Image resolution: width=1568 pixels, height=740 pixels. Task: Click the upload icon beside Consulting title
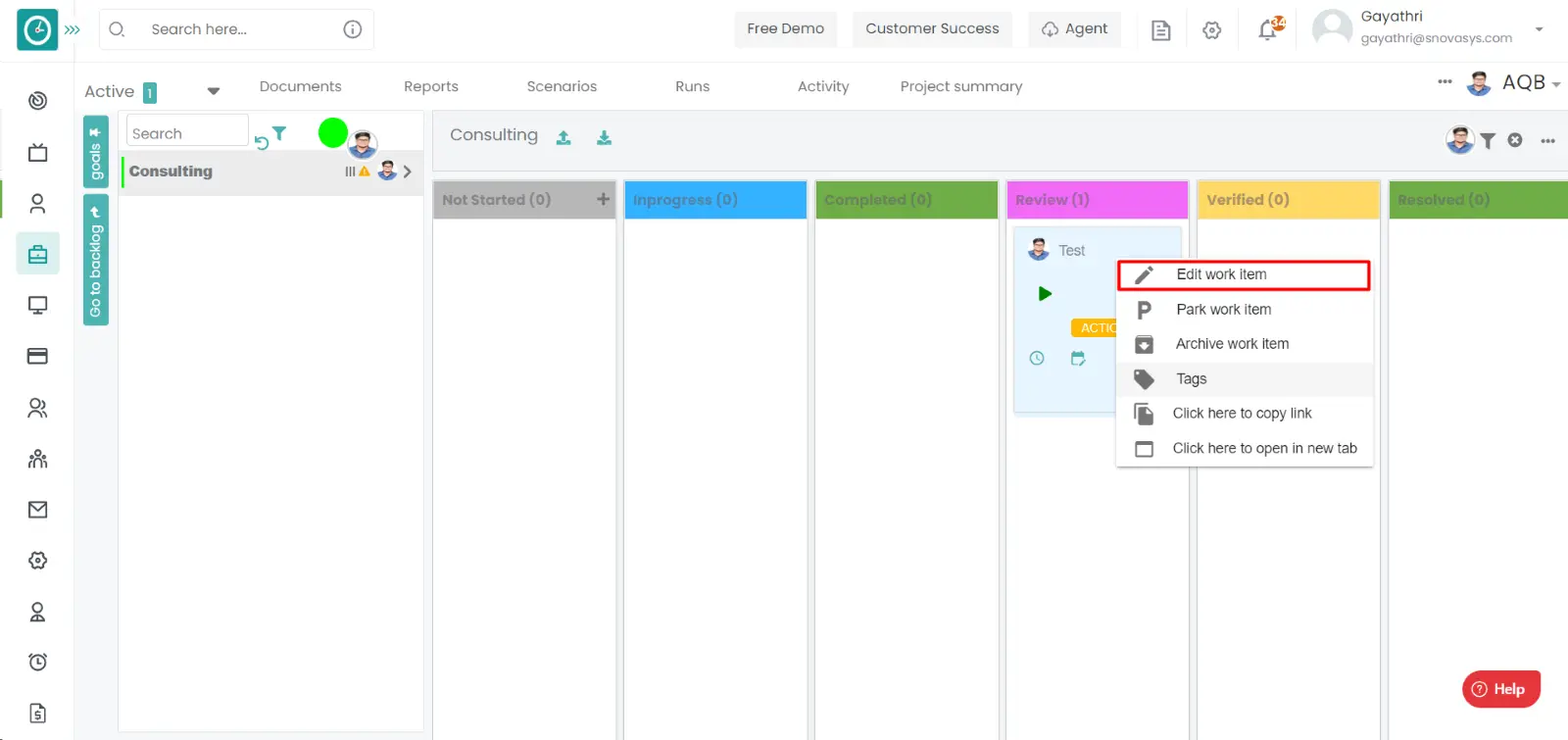click(563, 138)
